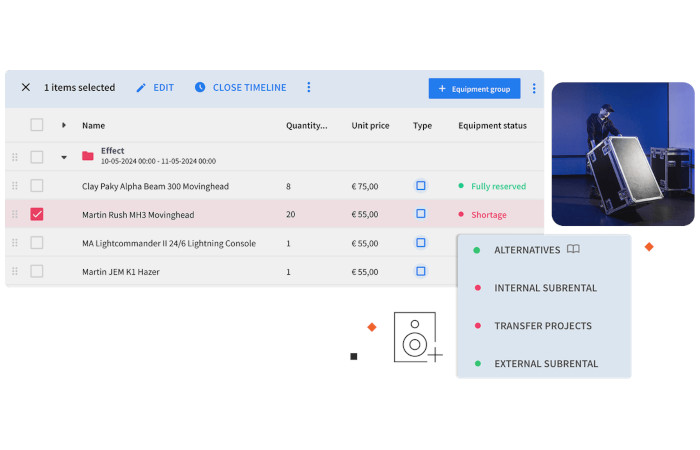
Task: Click the 1 items selected label
Action: [x=79, y=88]
